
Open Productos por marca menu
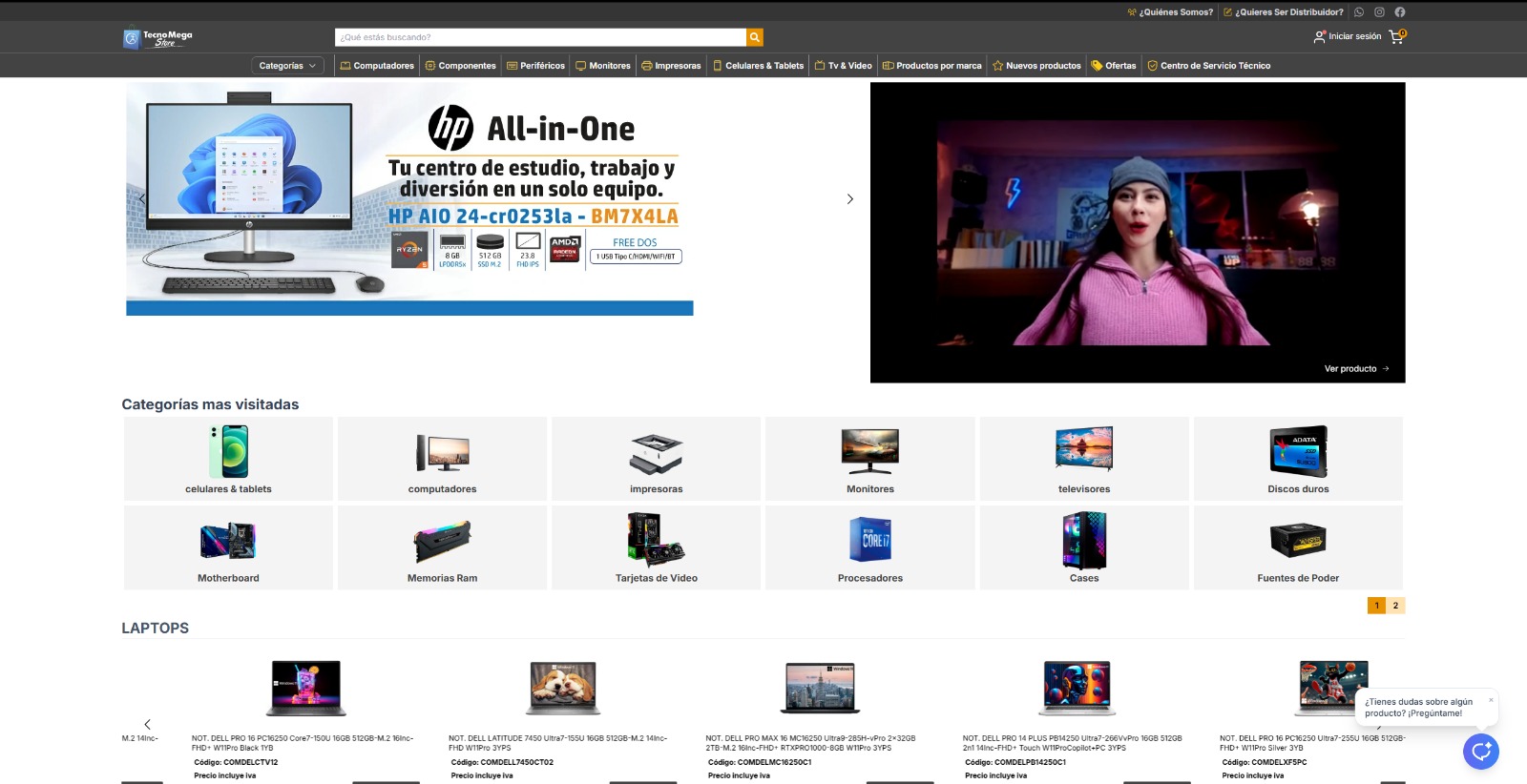click(x=931, y=66)
